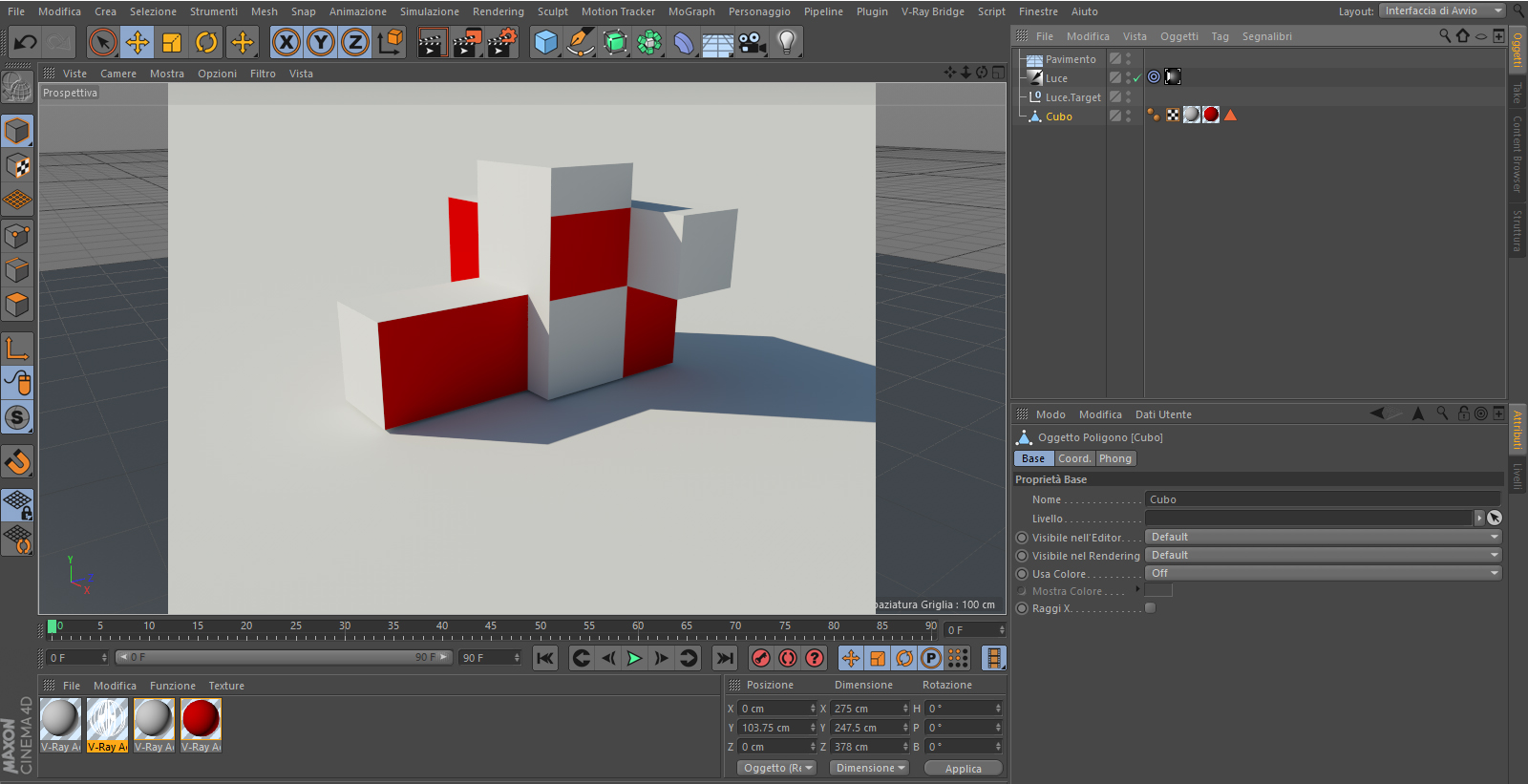Select the Live Selection tool
This screenshot has height=784, width=1528.
click(x=103, y=42)
